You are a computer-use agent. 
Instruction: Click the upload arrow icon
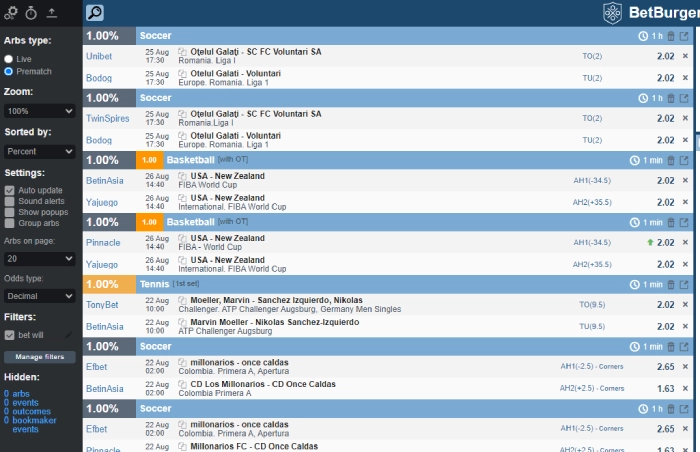click(x=52, y=13)
